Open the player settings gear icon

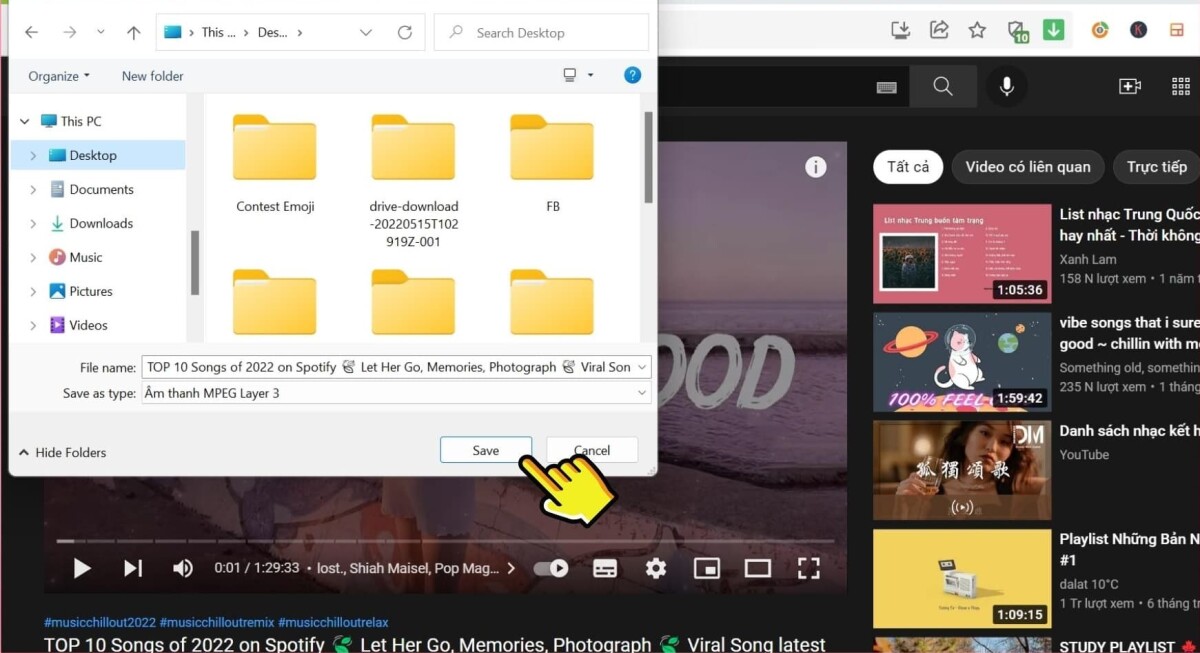(x=656, y=568)
